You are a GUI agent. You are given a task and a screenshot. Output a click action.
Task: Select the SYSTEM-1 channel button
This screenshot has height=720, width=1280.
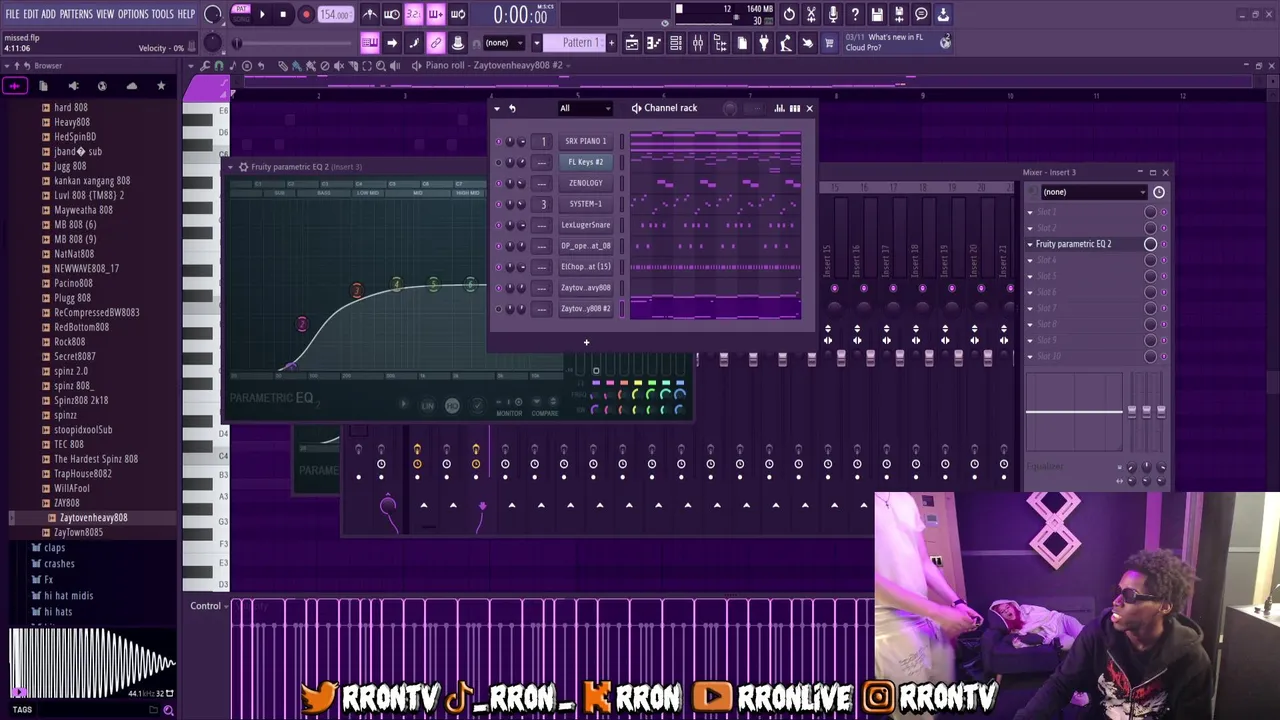pyautogui.click(x=585, y=204)
